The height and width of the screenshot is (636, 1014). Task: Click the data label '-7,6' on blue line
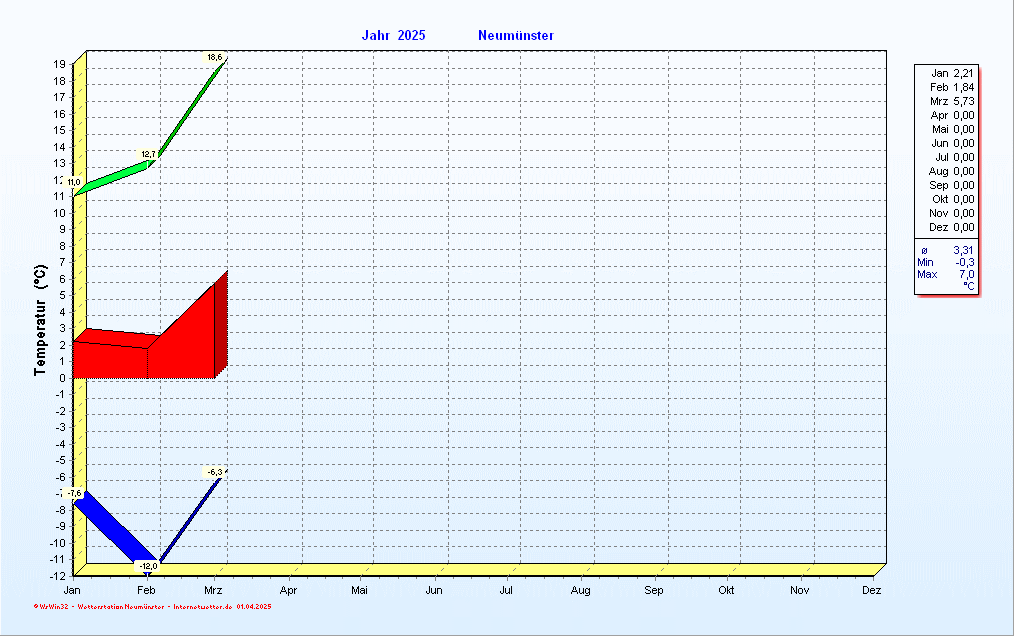click(x=74, y=494)
